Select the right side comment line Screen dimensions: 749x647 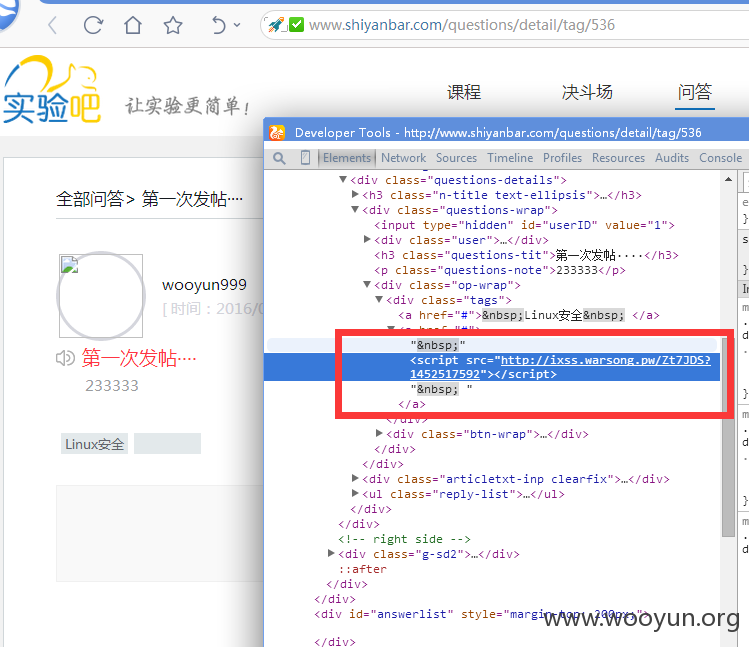tap(404, 539)
